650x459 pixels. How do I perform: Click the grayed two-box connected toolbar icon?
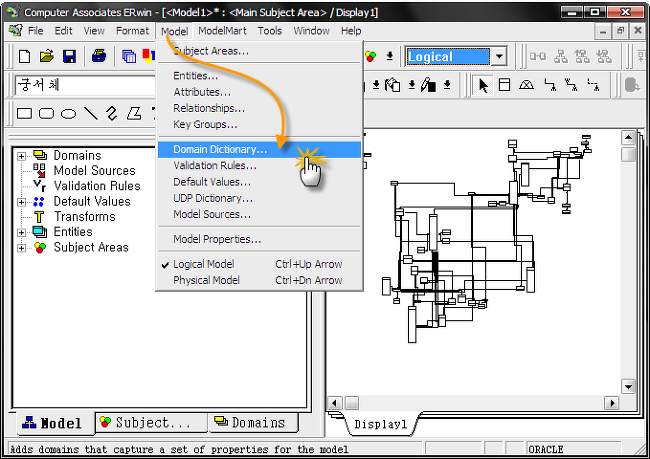point(538,56)
